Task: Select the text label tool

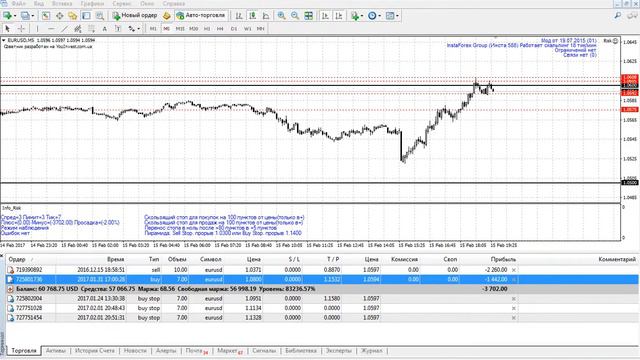Action: coord(118,29)
